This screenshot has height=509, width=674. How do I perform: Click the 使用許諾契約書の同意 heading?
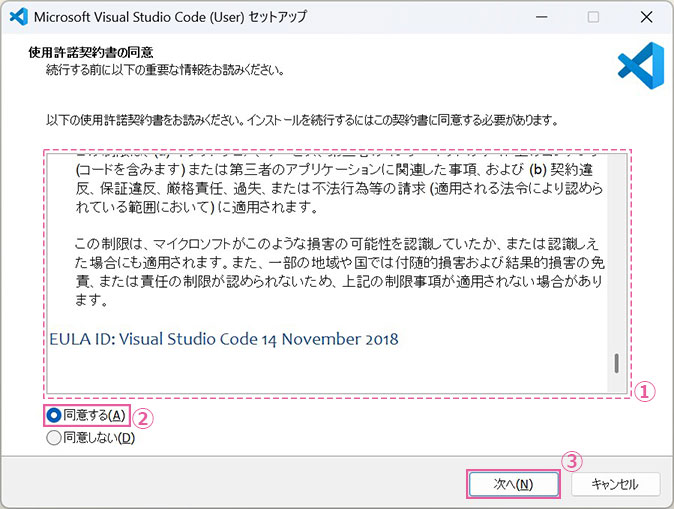tap(91, 52)
